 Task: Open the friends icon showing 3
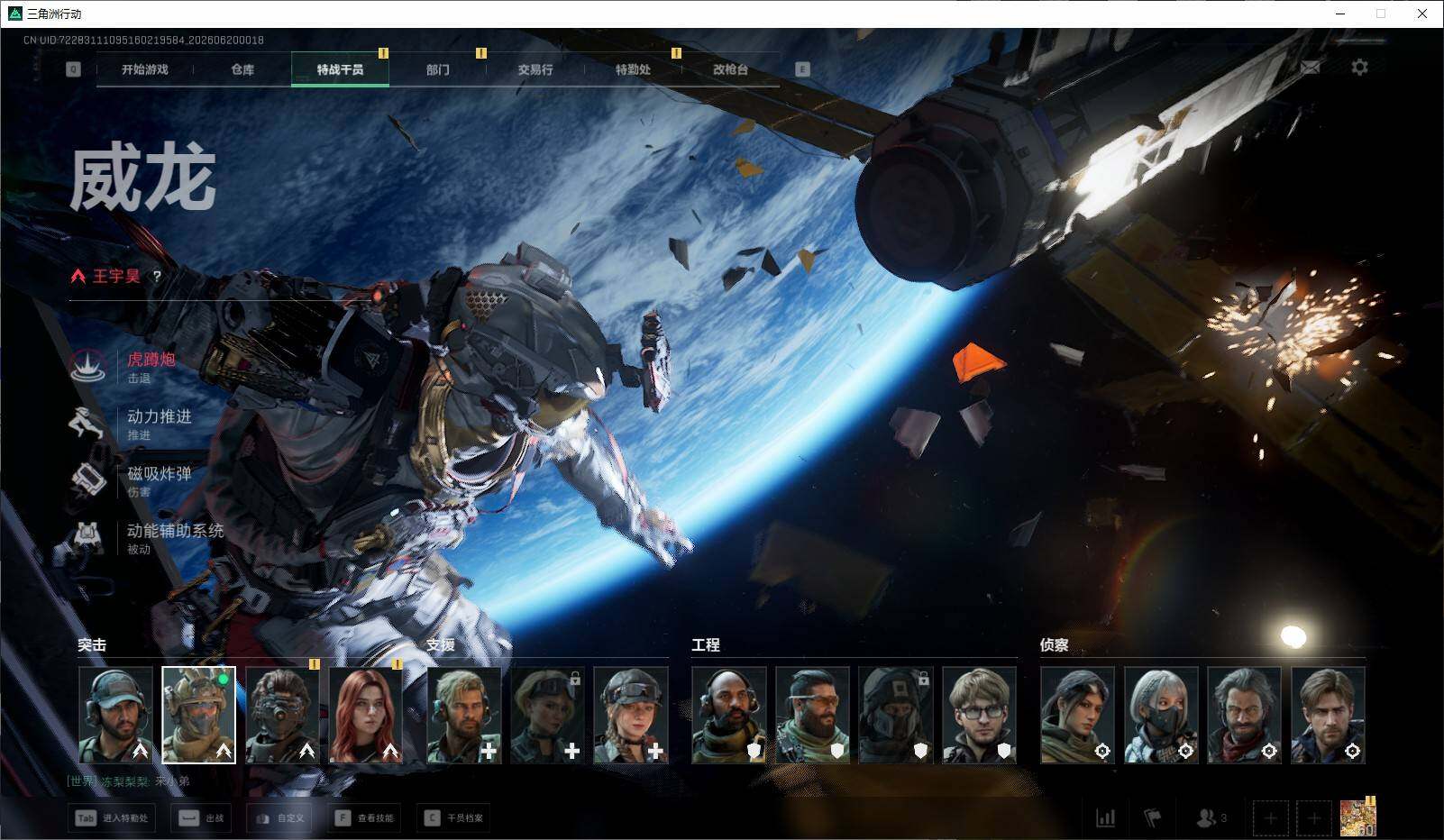[x=1211, y=818]
